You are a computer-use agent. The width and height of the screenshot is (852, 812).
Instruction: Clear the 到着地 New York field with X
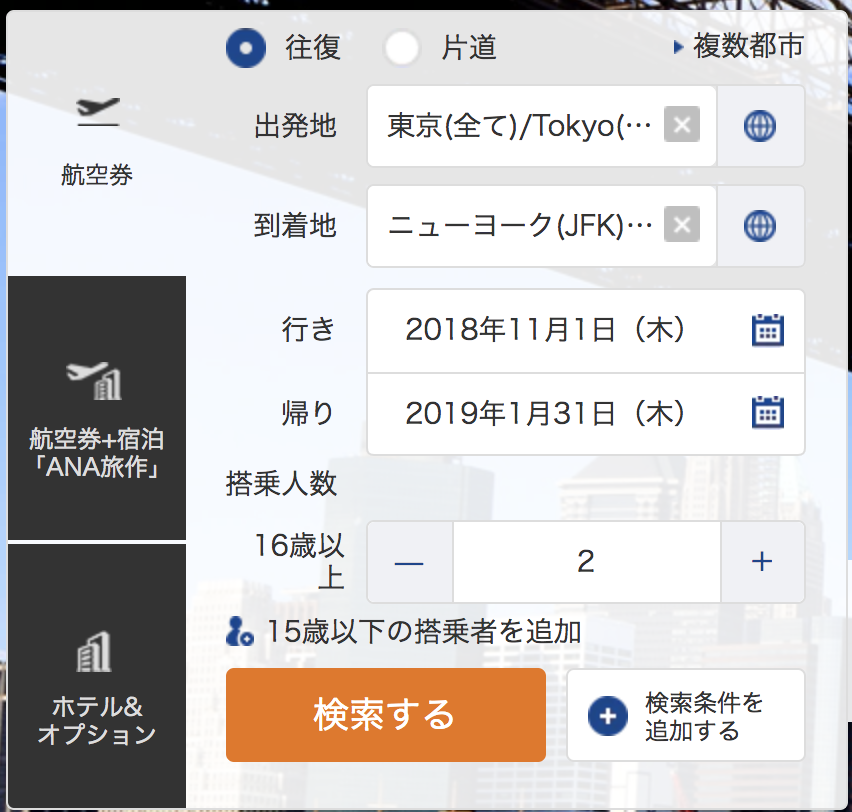(682, 224)
